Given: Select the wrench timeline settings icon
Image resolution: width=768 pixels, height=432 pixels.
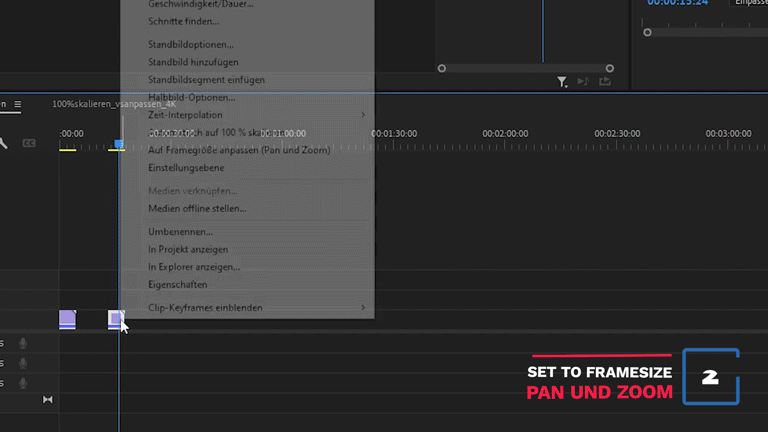Looking at the screenshot, I should tap(4, 142).
